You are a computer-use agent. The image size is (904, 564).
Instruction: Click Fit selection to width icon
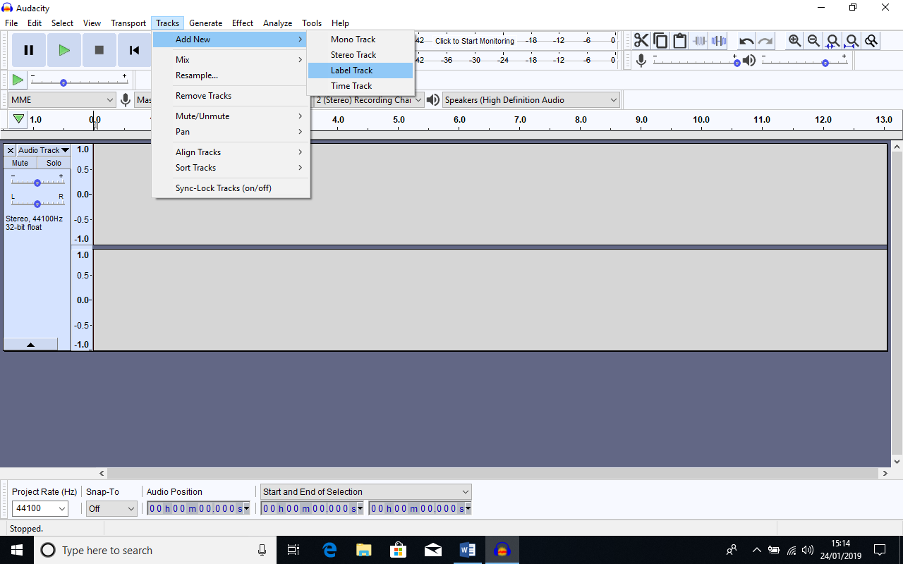coord(833,40)
